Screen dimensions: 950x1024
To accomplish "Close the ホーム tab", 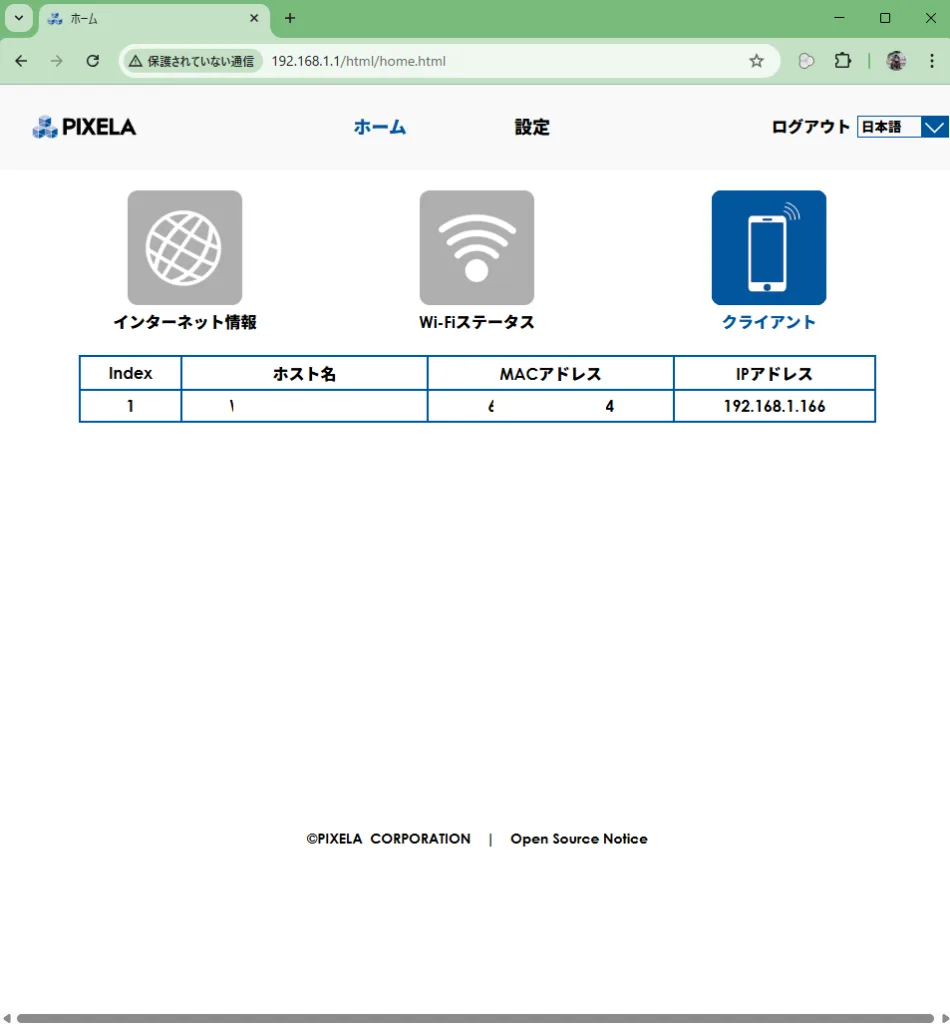I will (254, 18).
